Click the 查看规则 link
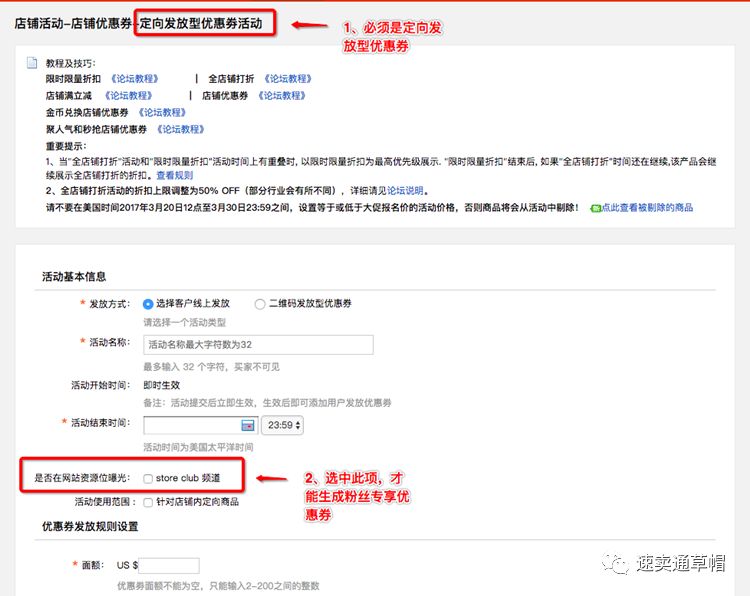Image resolution: width=750 pixels, height=596 pixels. pos(174,175)
